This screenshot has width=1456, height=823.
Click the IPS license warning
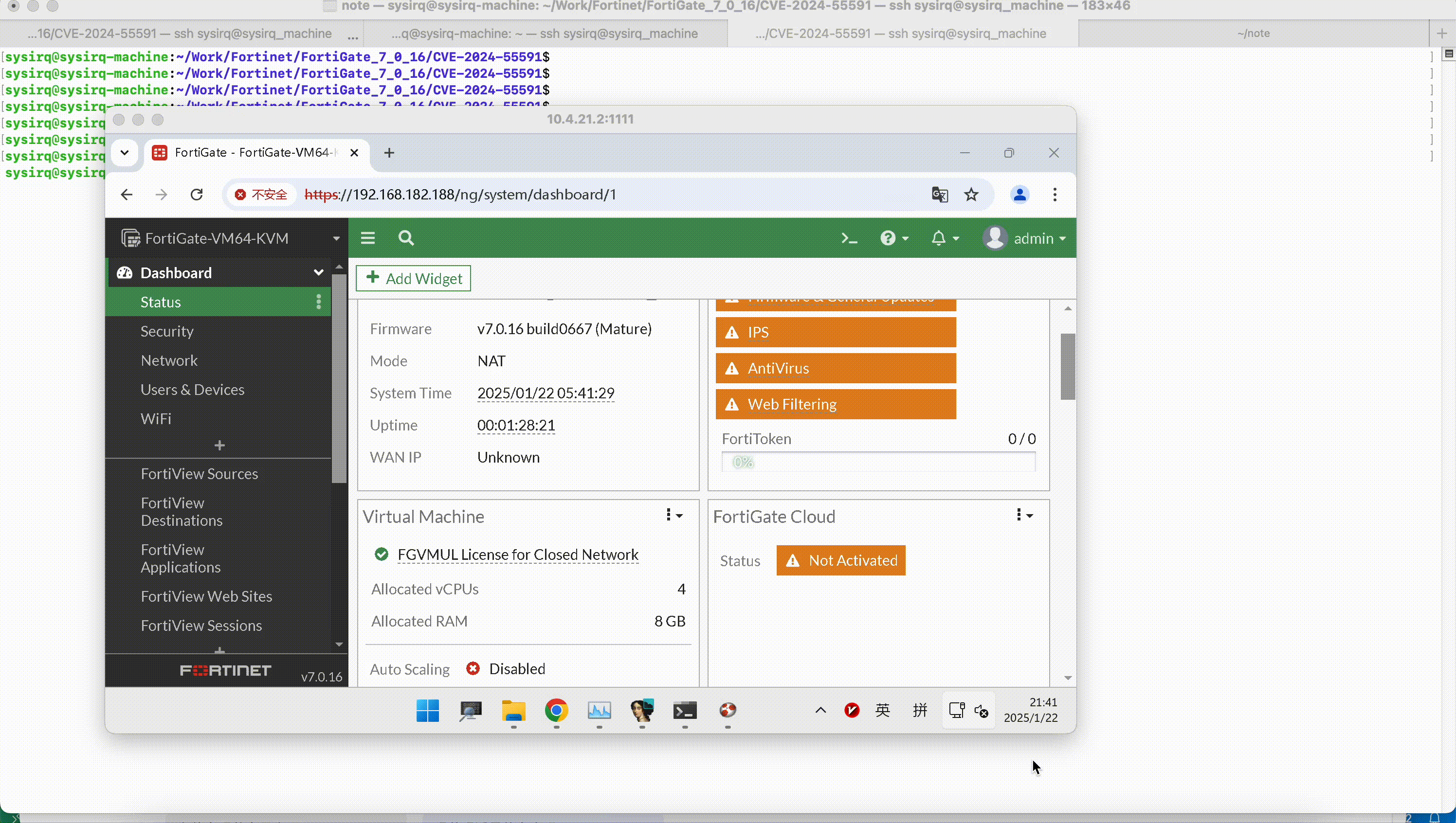[836, 332]
